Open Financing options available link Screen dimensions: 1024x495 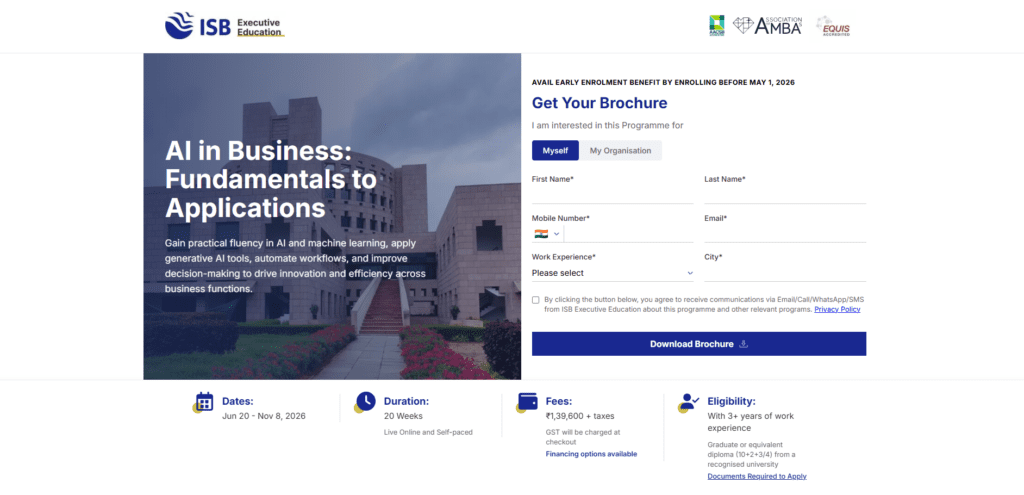(591, 454)
